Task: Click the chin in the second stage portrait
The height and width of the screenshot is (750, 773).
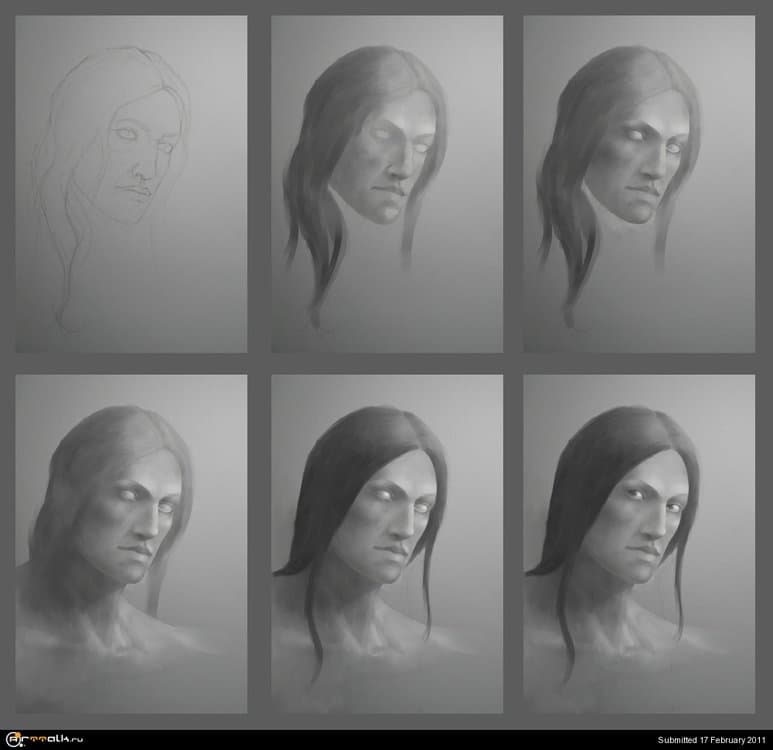Action: pyautogui.click(x=383, y=213)
